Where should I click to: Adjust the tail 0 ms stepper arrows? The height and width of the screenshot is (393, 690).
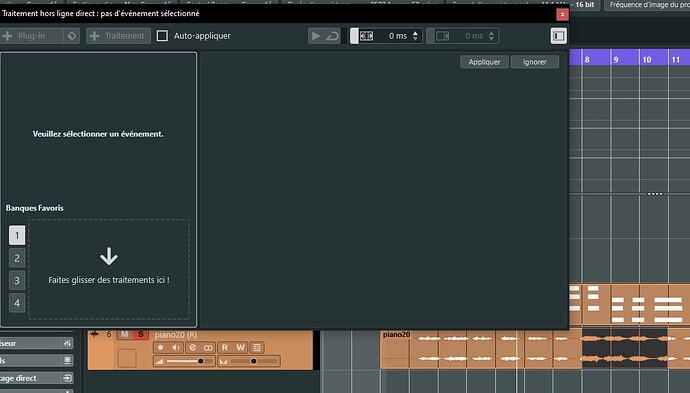click(492, 36)
